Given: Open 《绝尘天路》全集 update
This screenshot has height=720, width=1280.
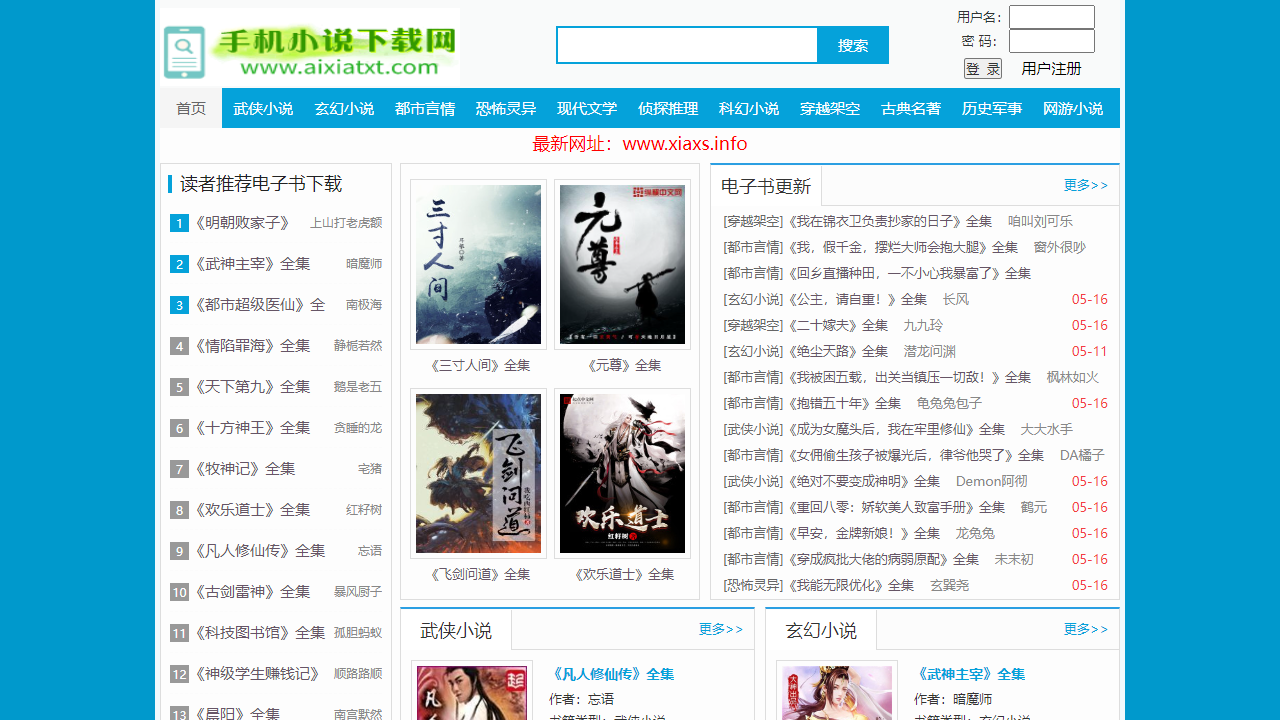Looking at the screenshot, I should (x=838, y=351).
